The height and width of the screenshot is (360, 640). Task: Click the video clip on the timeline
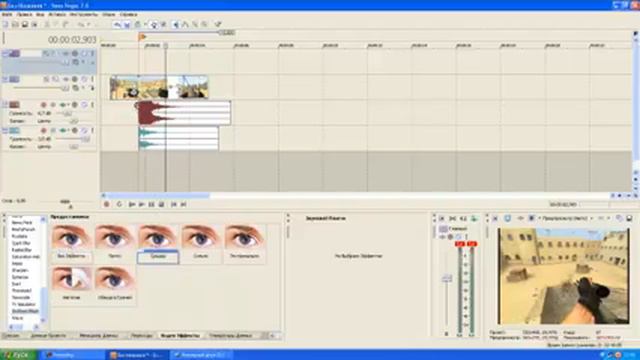coord(159,87)
